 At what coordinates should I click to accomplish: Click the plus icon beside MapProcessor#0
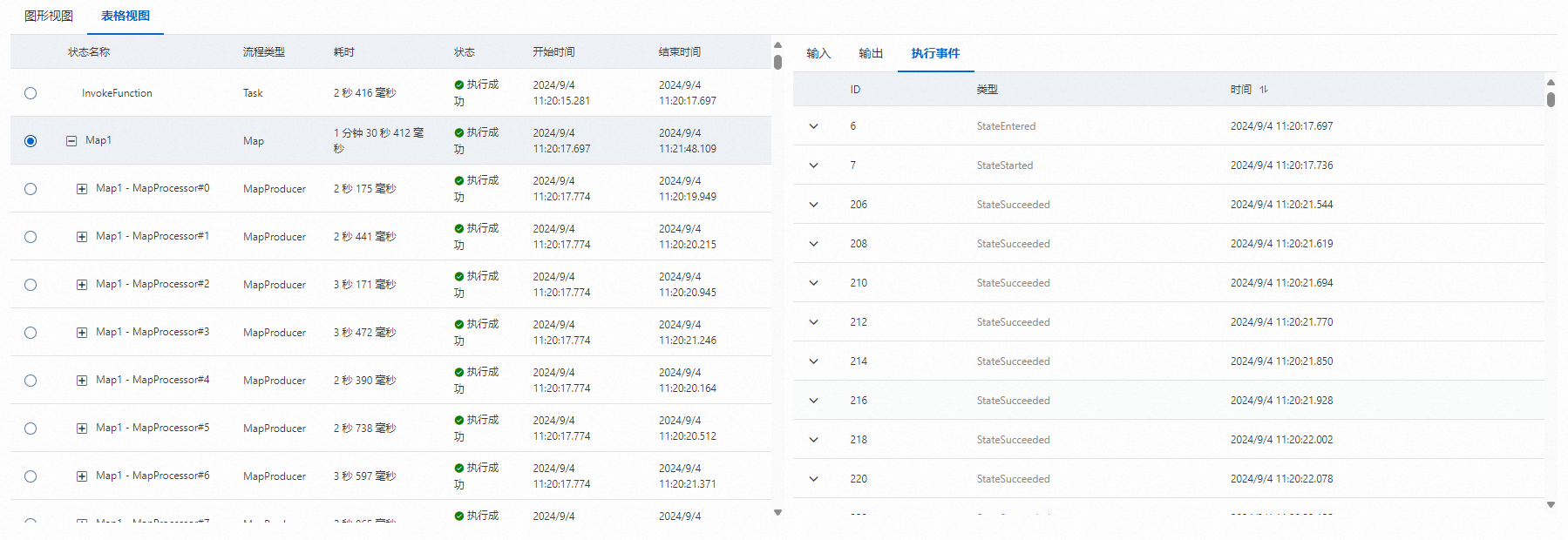(82, 189)
